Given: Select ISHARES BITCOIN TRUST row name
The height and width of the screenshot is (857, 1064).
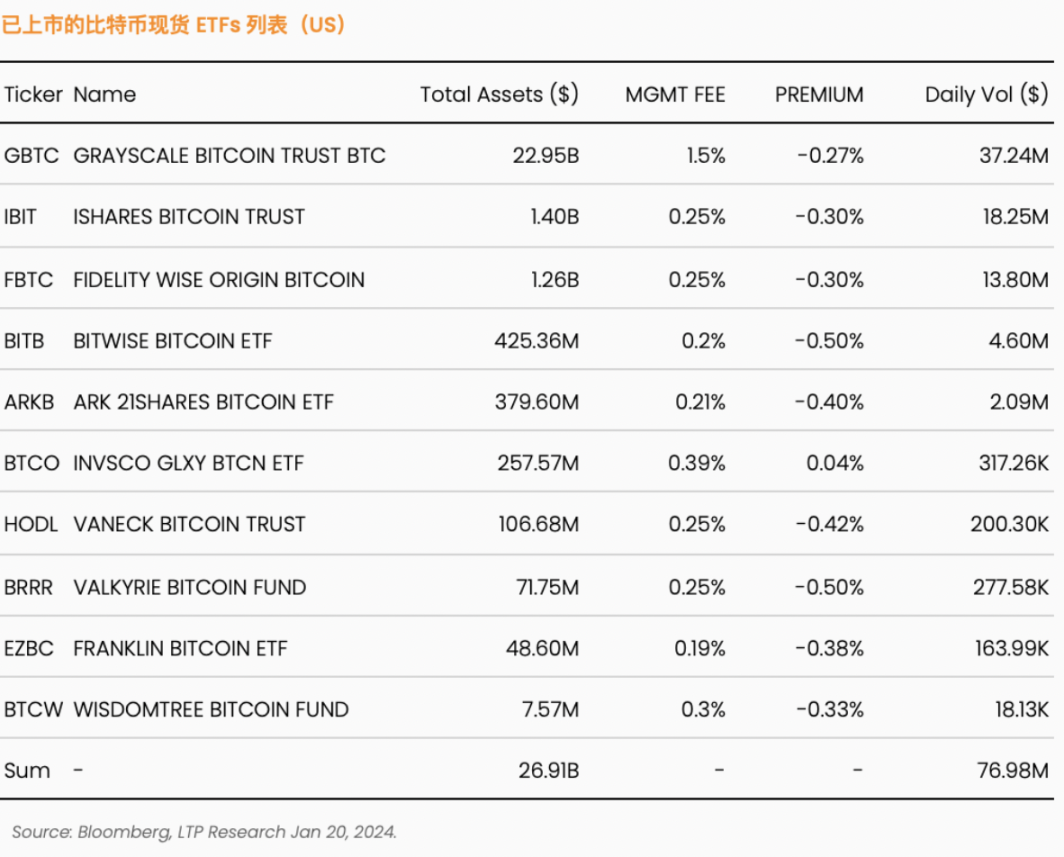Looking at the screenshot, I should pos(189,216).
